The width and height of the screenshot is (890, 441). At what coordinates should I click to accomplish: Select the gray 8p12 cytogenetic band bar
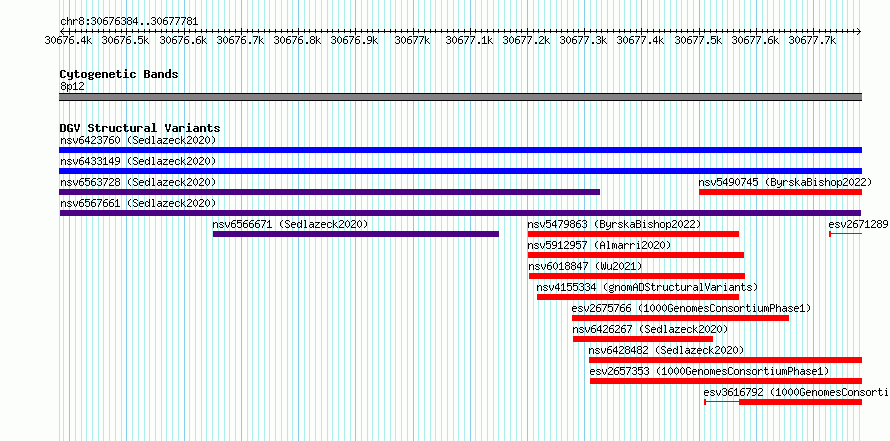point(460,97)
